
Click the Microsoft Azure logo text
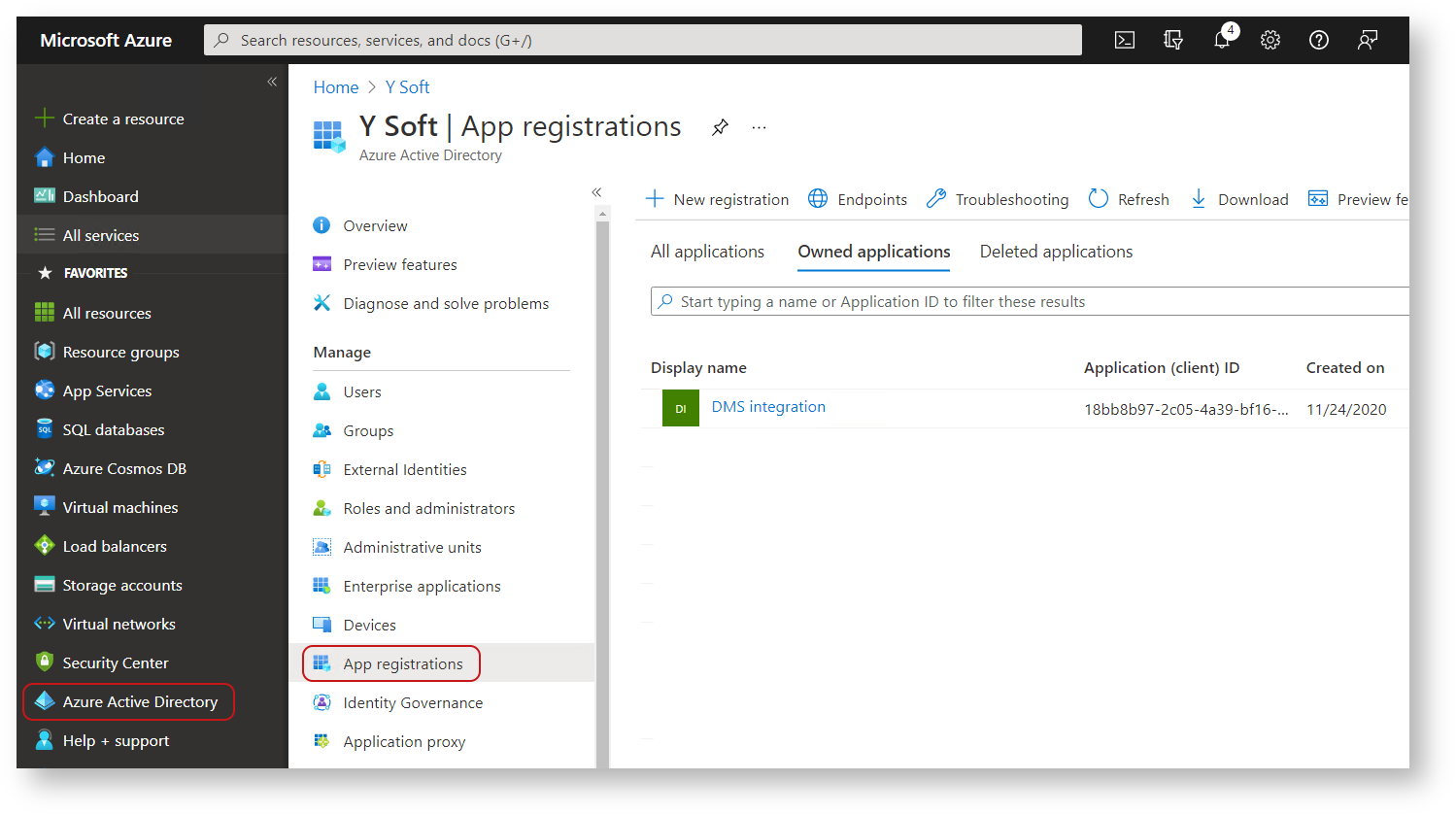pyautogui.click(x=106, y=40)
